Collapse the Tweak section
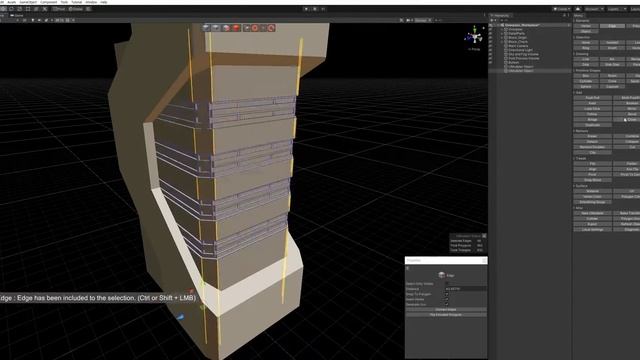Screen dimensions: 640x360 (575, 158)
